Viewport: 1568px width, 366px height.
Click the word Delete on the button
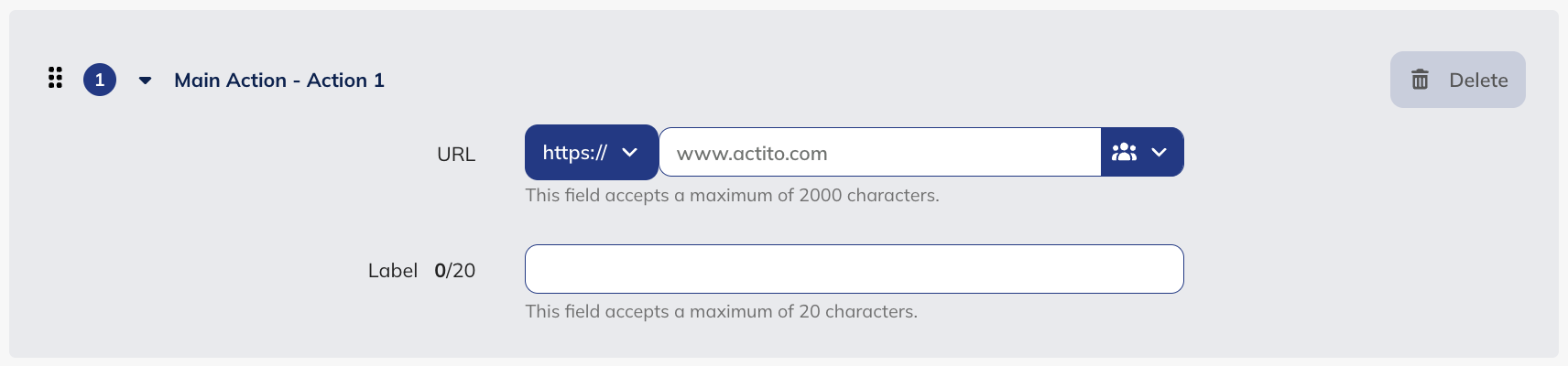click(x=1478, y=81)
